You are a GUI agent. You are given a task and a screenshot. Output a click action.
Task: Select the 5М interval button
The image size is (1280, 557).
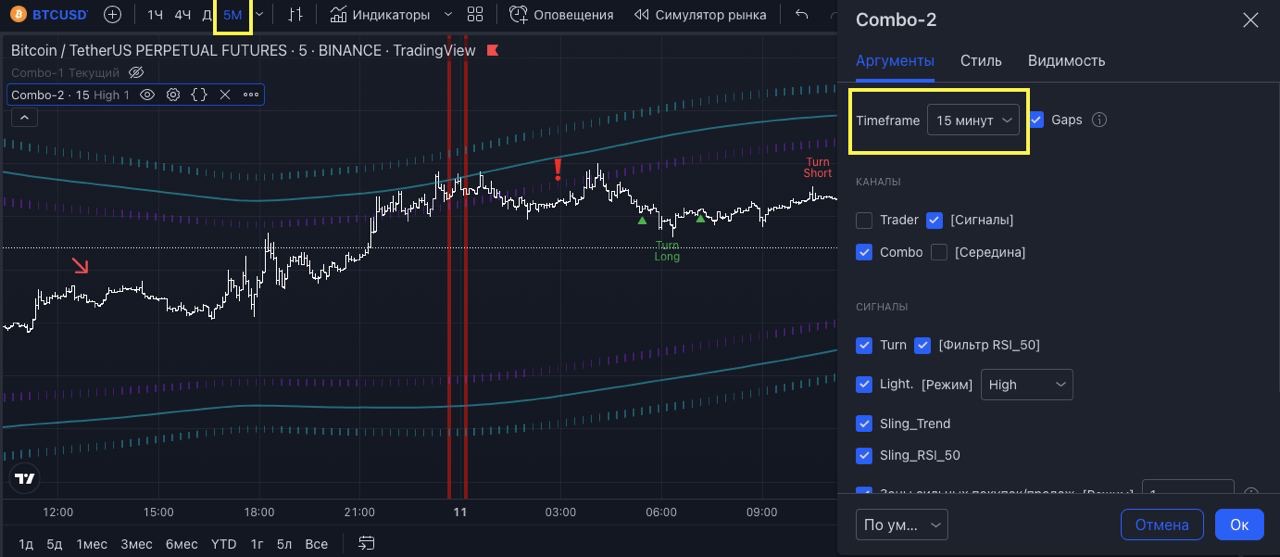[232, 15]
